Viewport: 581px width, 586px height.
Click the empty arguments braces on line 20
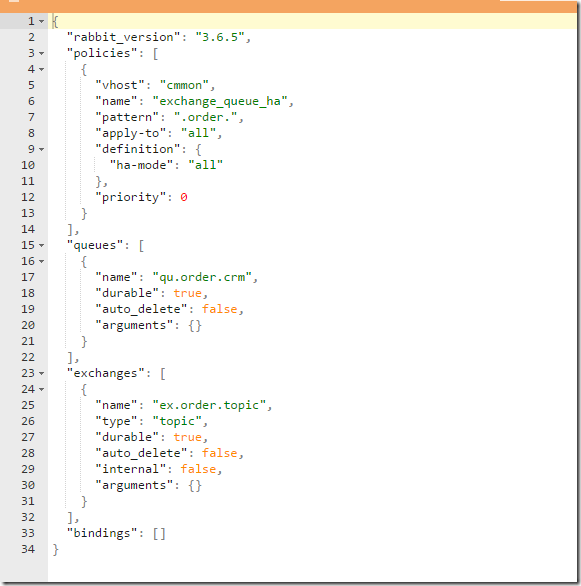click(195, 326)
